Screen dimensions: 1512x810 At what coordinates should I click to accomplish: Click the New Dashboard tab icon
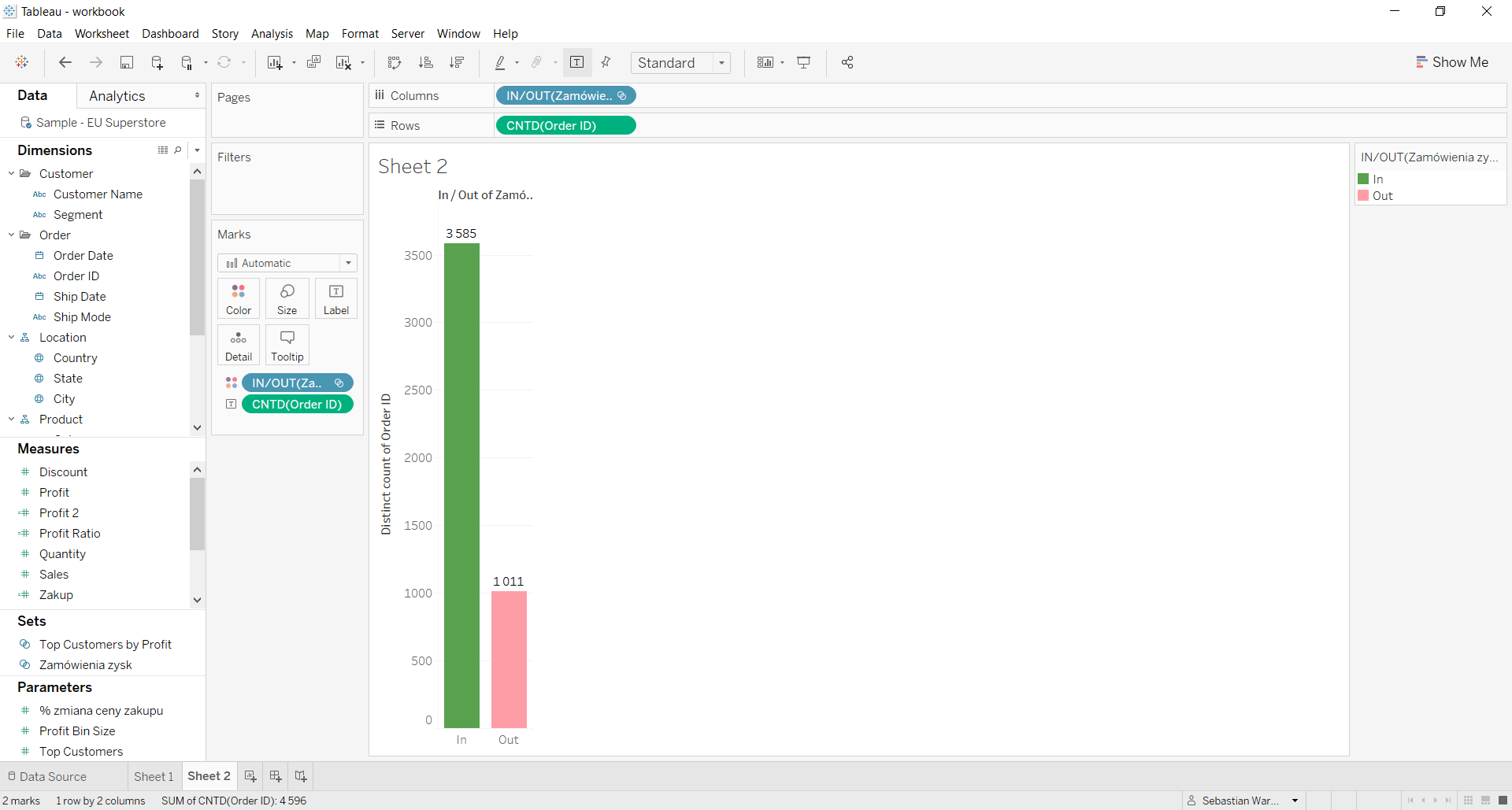coord(276,776)
